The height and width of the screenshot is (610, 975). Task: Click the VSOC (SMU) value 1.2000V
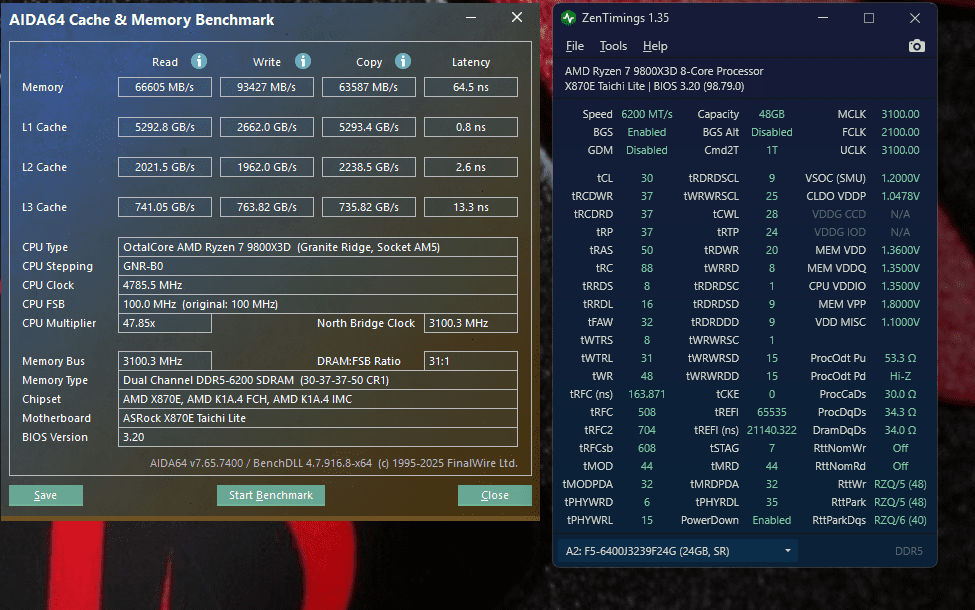point(900,178)
